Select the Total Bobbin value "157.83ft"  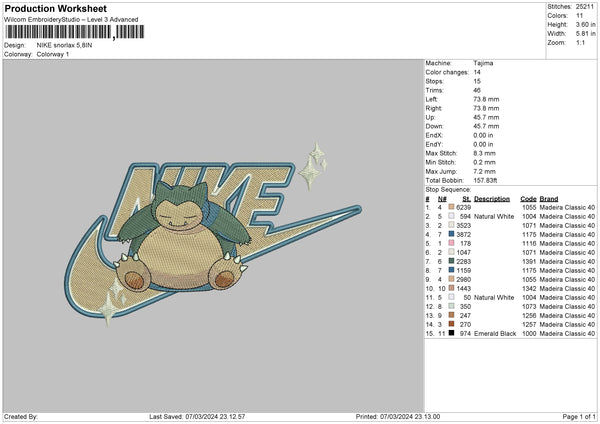485,180
